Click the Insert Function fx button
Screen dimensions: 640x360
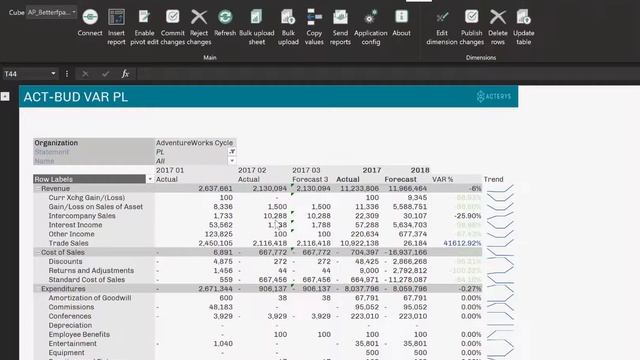[x=125, y=74]
